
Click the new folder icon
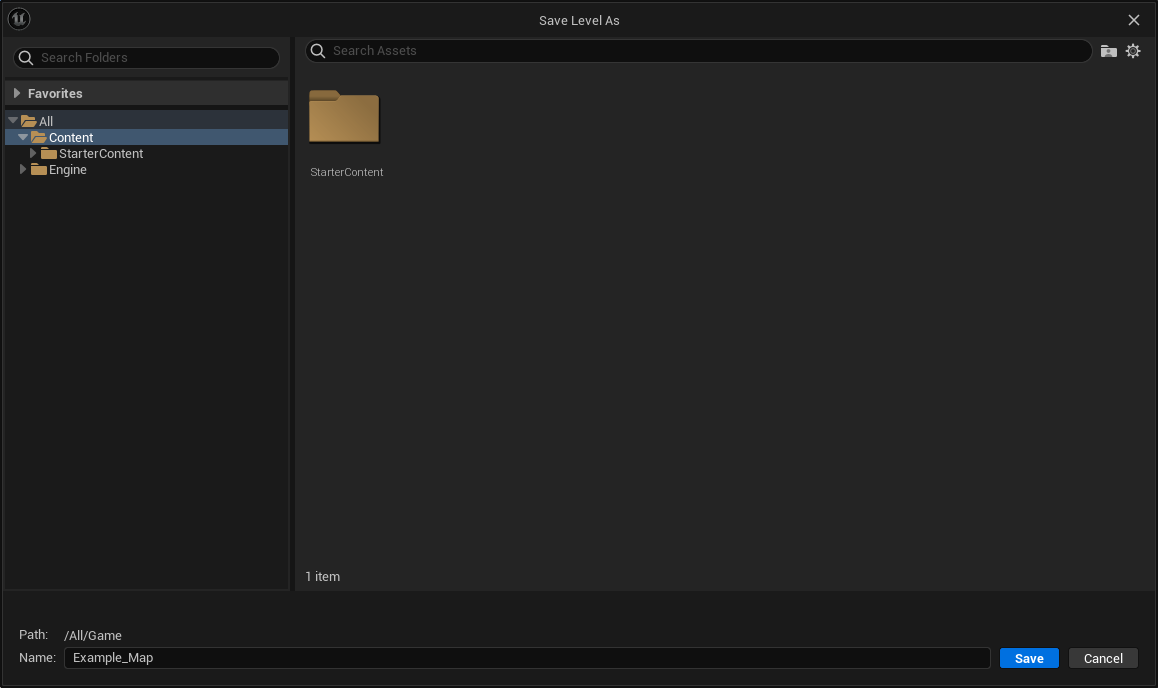pos(1108,51)
